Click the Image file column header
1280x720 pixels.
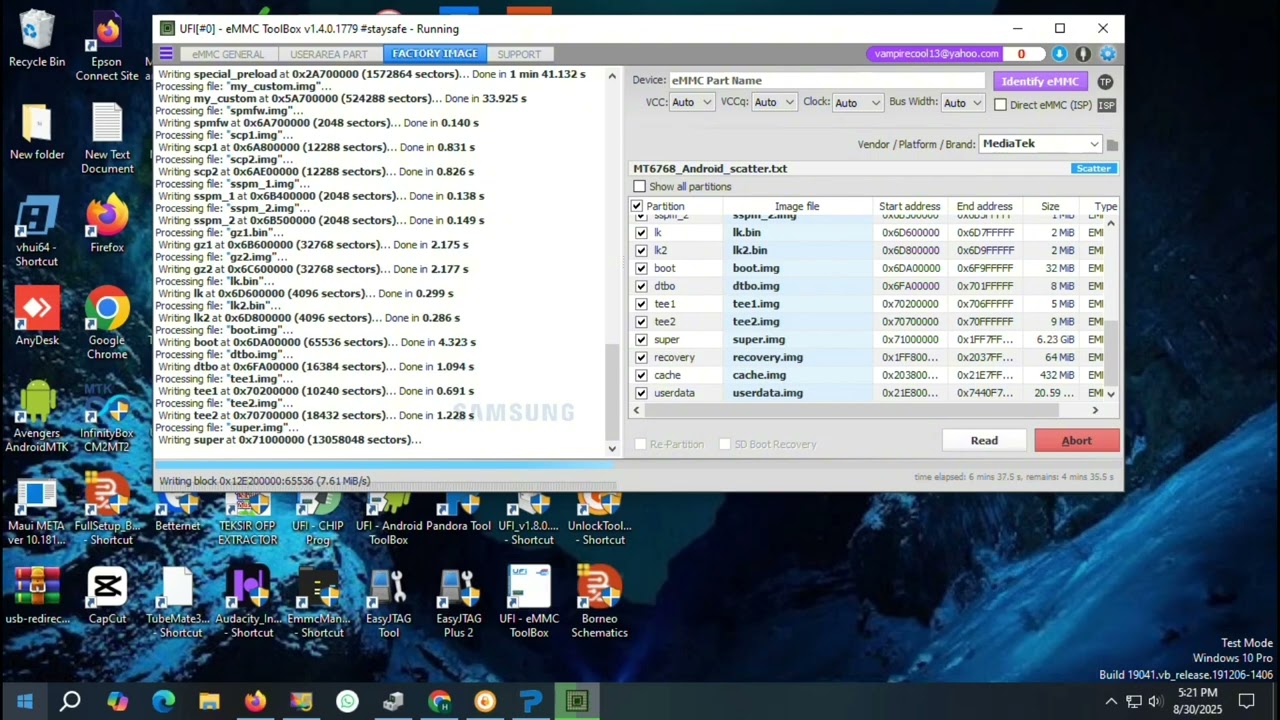[797, 207]
